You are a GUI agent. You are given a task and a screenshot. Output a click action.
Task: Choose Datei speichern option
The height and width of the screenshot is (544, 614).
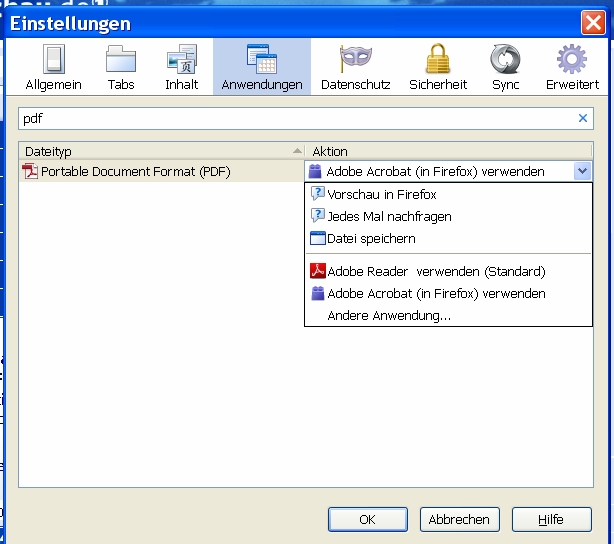click(448, 238)
